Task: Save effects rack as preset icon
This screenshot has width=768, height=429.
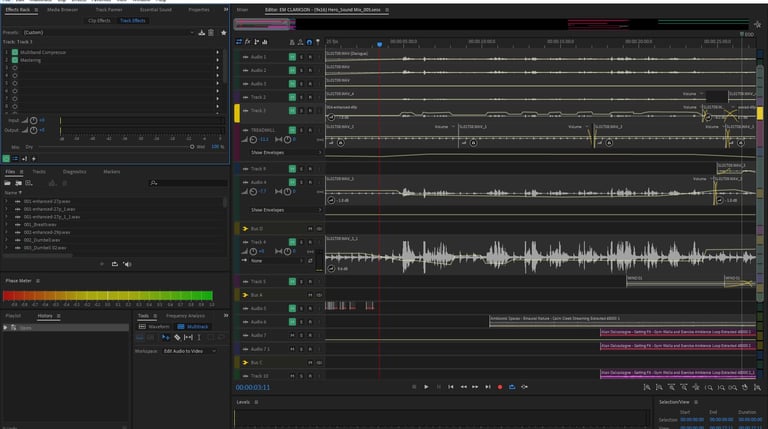Action: [203, 32]
